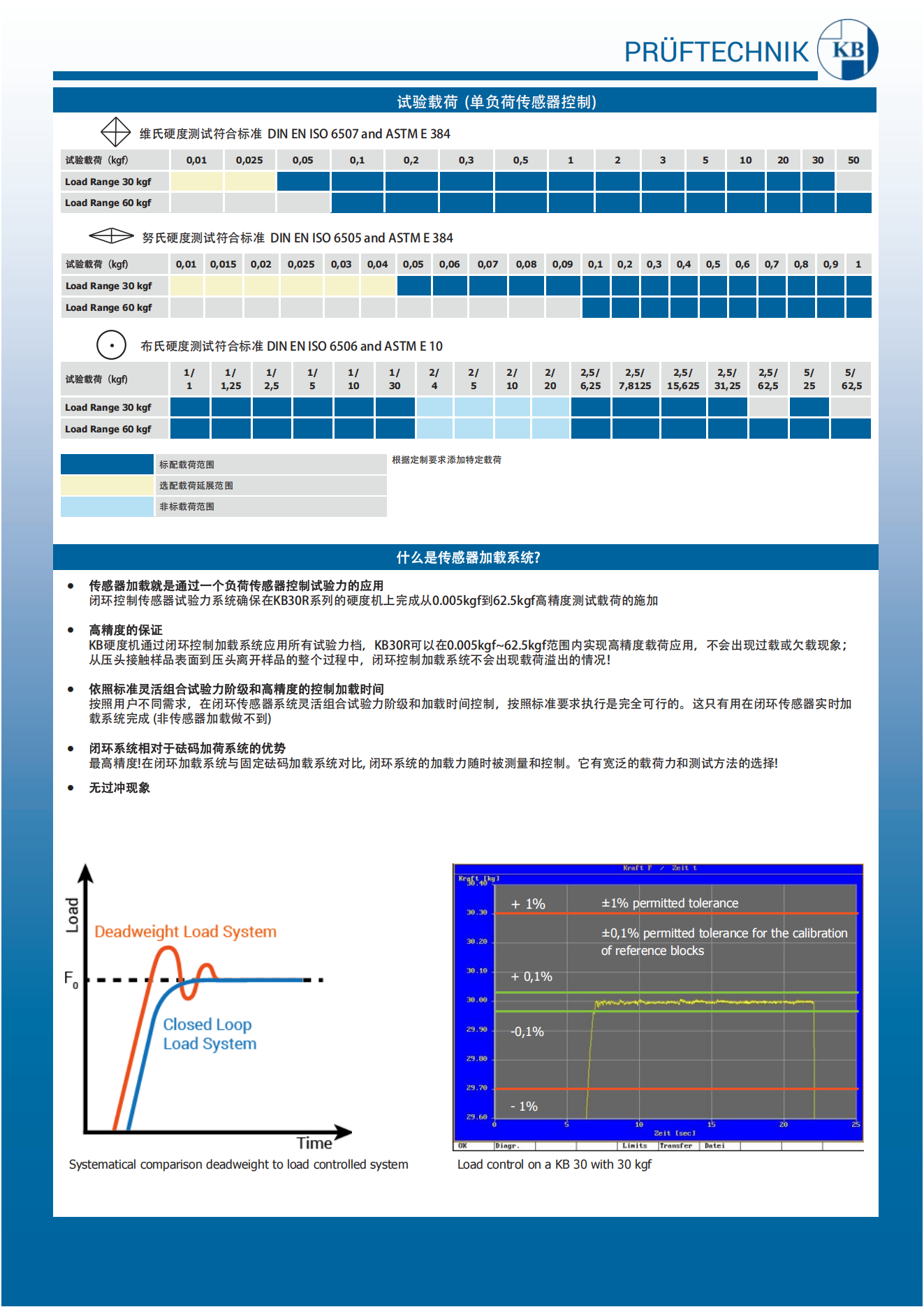Click the pale yellow legend swatch
The image size is (924, 1307).
coord(107,485)
